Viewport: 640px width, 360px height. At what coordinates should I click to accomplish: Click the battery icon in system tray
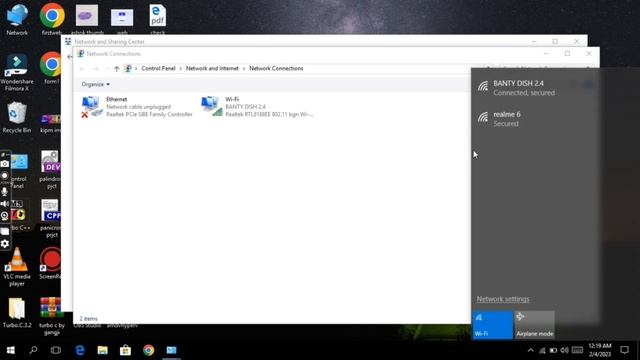[x=553, y=350]
